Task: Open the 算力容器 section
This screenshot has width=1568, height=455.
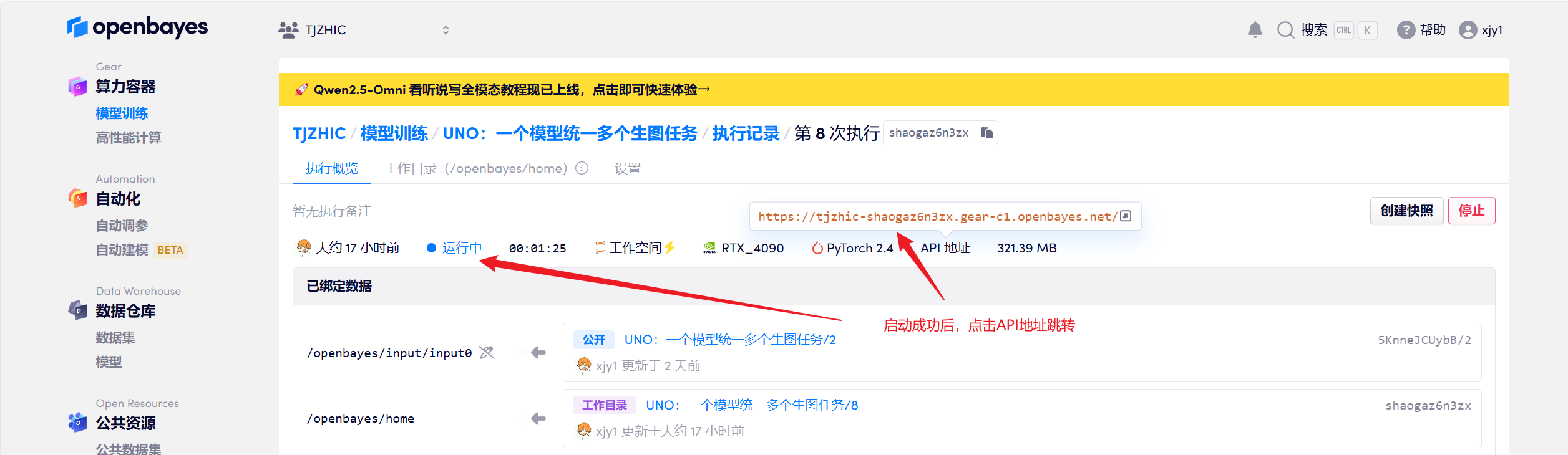Action: [125, 87]
